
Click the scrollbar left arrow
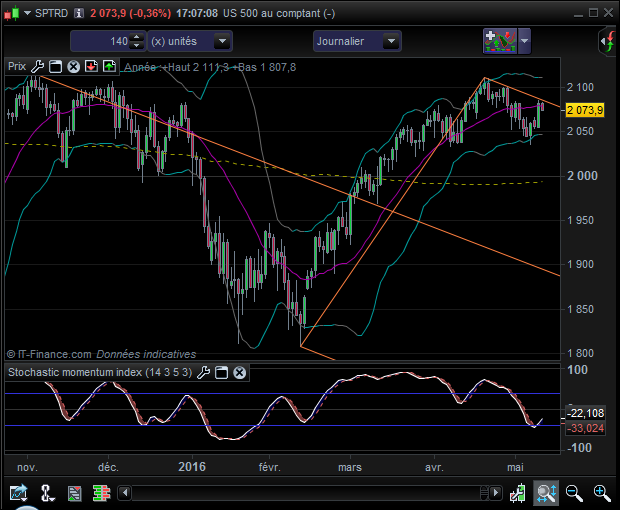pos(125,493)
